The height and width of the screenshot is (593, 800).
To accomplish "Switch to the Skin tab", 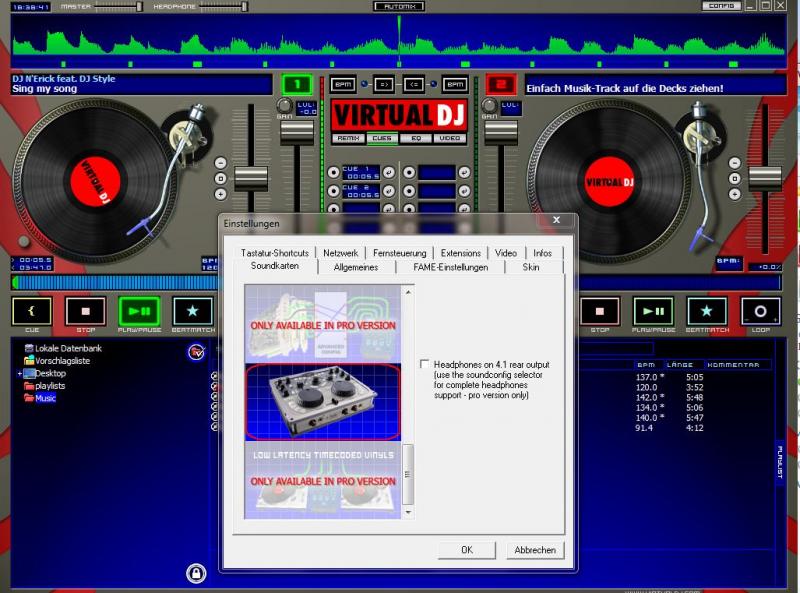I will [x=531, y=267].
